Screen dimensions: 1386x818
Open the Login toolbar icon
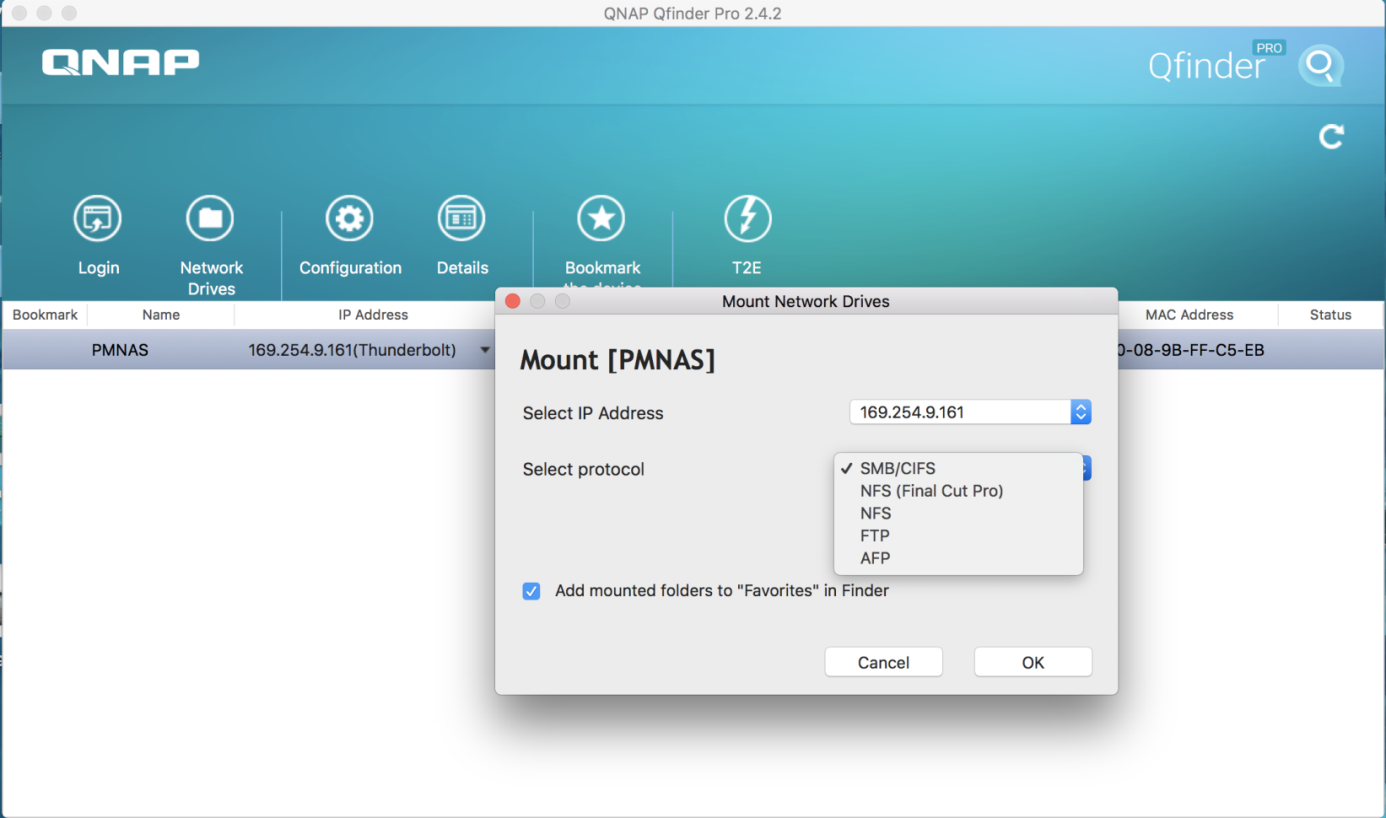[x=98, y=218]
